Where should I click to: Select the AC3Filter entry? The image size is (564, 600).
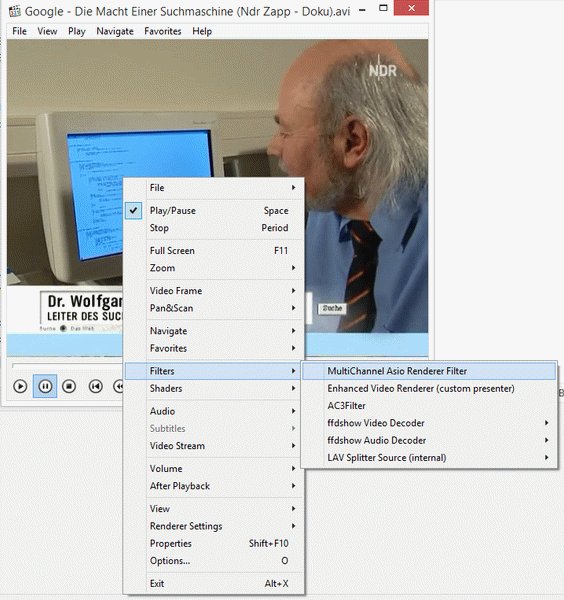(429, 406)
